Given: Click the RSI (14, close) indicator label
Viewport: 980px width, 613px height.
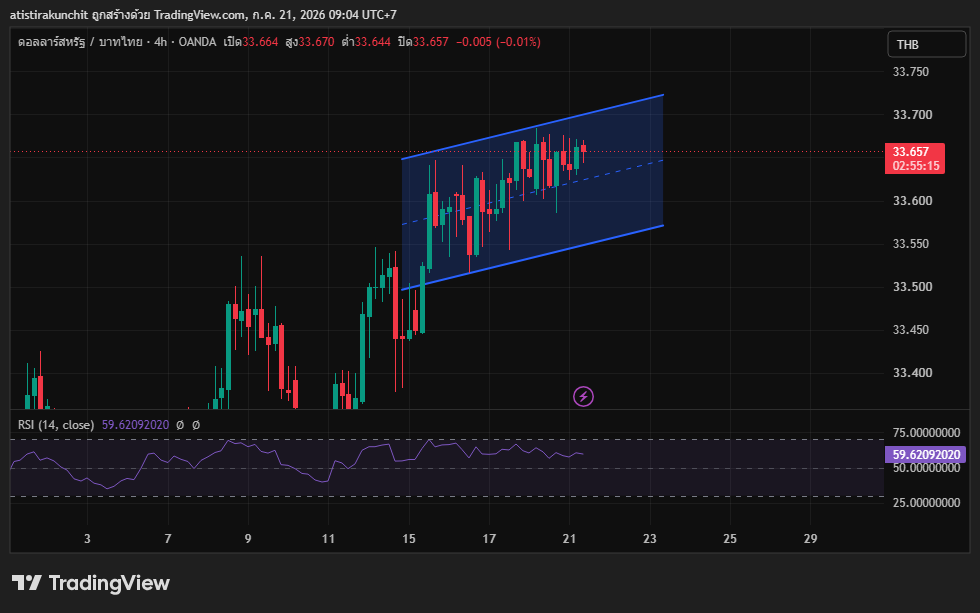Looking at the screenshot, I should [x=56, y=425].
